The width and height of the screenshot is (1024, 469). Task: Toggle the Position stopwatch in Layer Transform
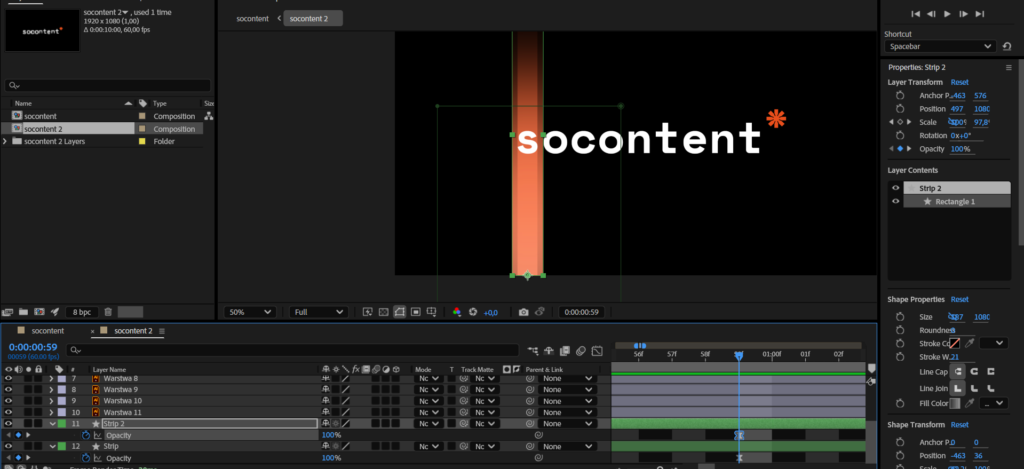(900, 108)
